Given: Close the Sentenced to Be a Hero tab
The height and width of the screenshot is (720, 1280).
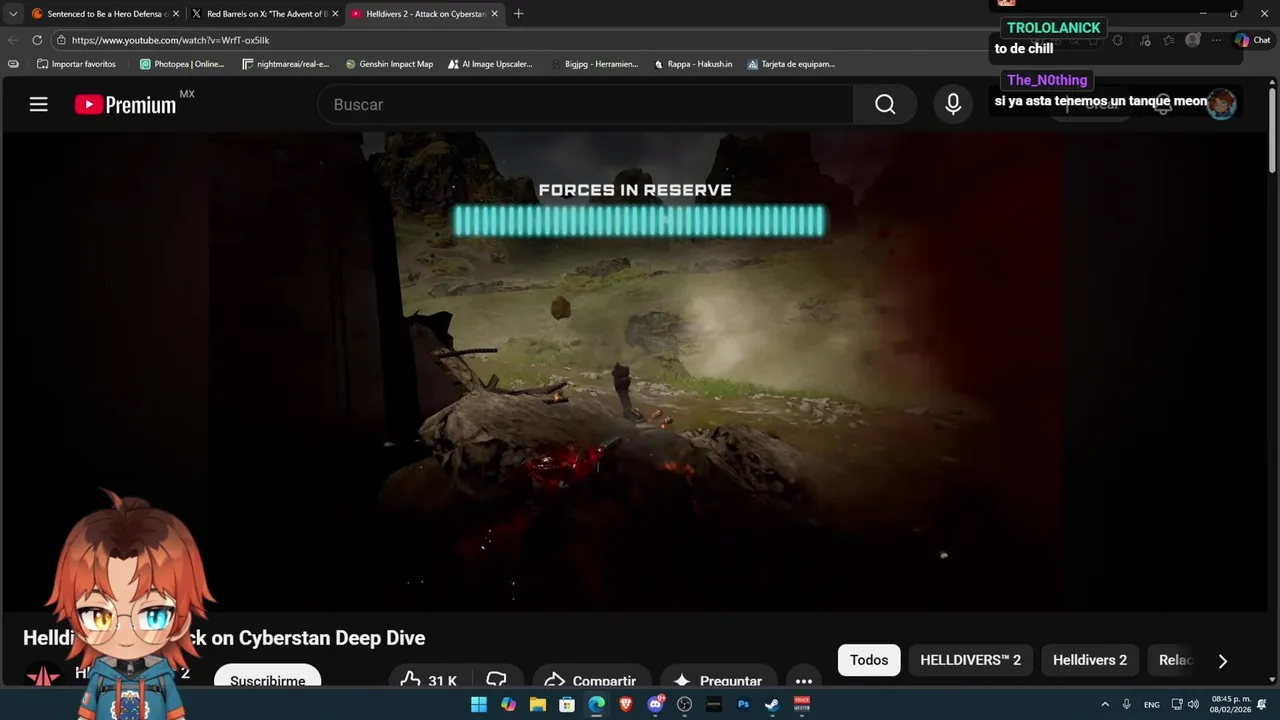Looking at the screenshot, I should (175, 14).
